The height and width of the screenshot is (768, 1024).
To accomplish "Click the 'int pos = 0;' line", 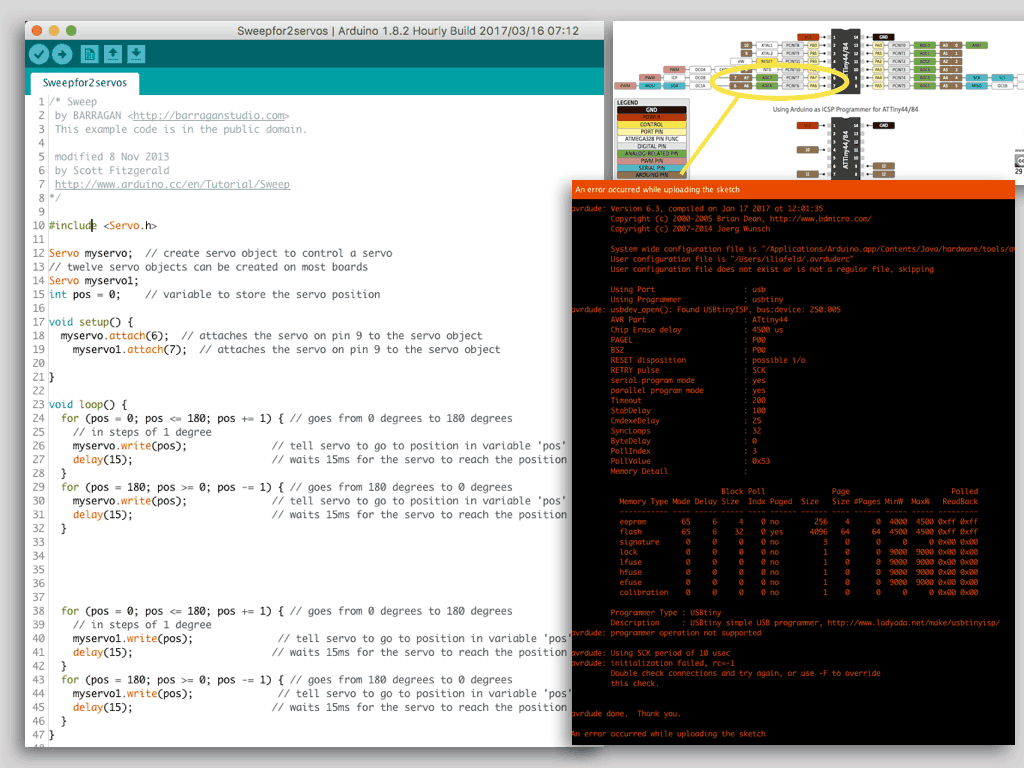I will 85,295.
